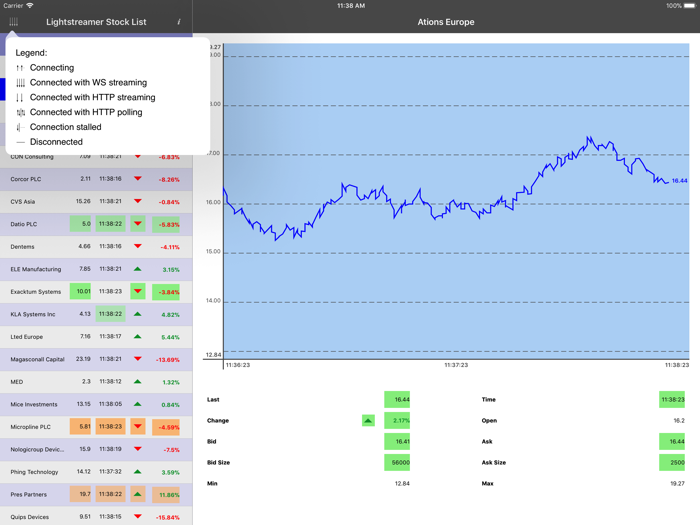The image size is (700, 525).
Task: Click the Connection stalled legend icon
Action: tap(20, 127)
